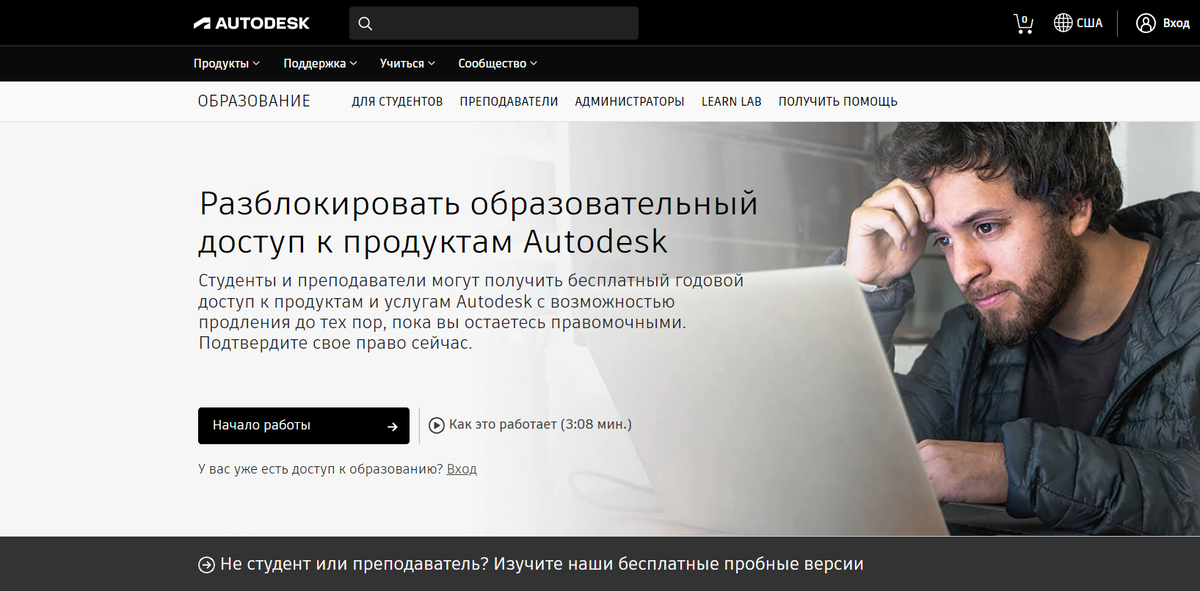The image size is (1200, 591).
Task: Expand the Сообщество menu
Action: pos(497,63)
